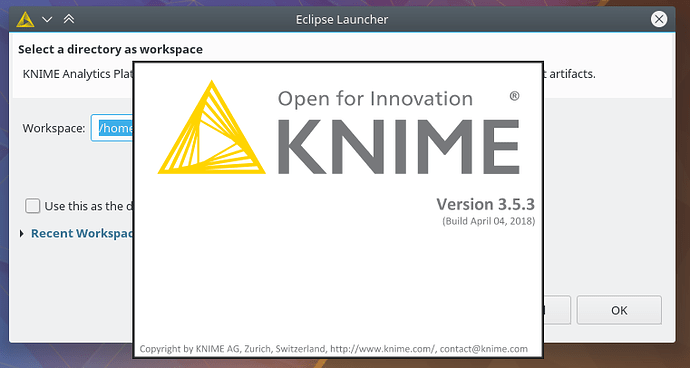Screen dimensions: 690x368
Task: Enable 'Use this as the default' checkbox
Action: 33,206
